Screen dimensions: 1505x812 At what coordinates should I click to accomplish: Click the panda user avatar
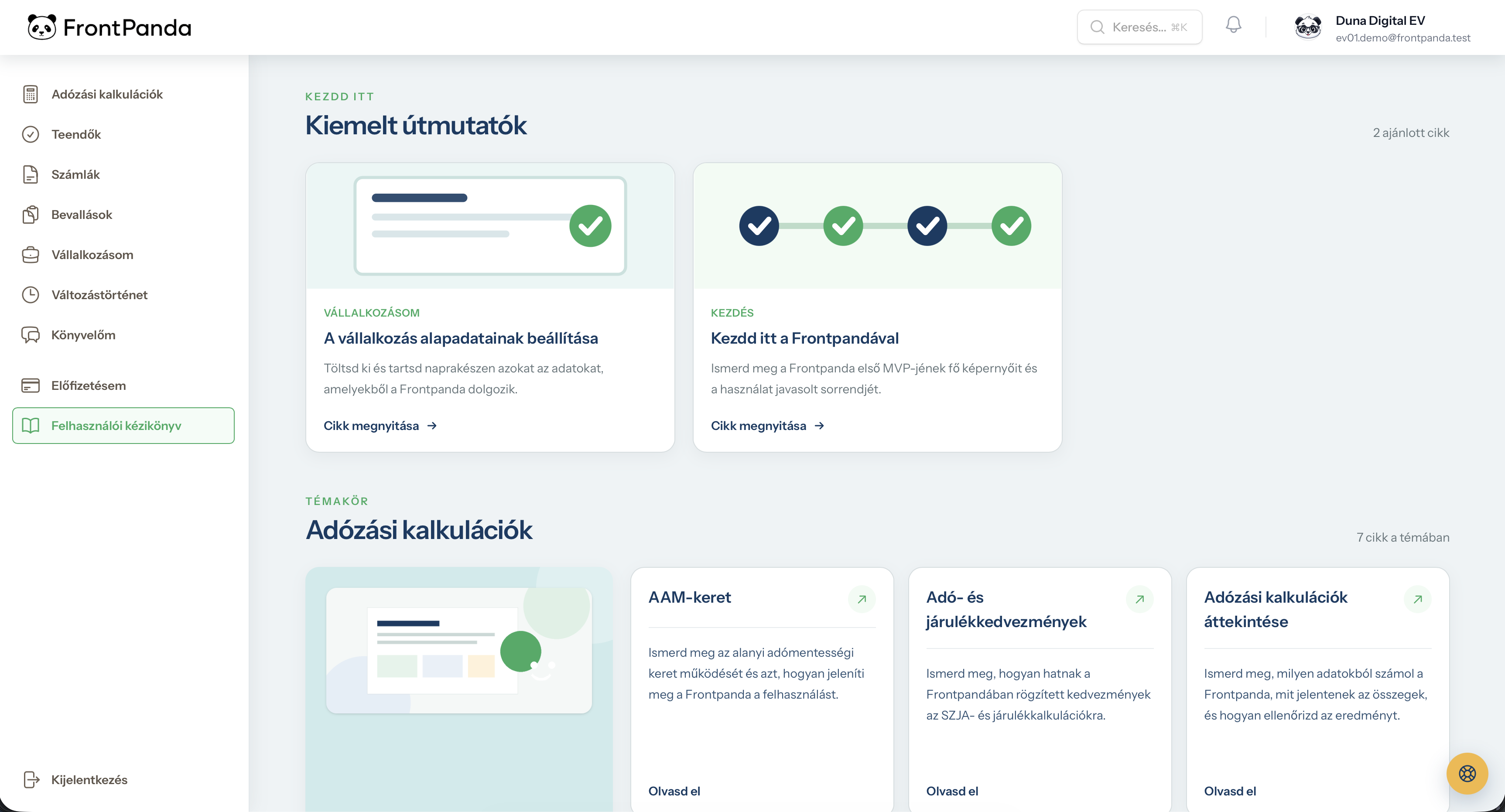click(x=1308, y=27)
